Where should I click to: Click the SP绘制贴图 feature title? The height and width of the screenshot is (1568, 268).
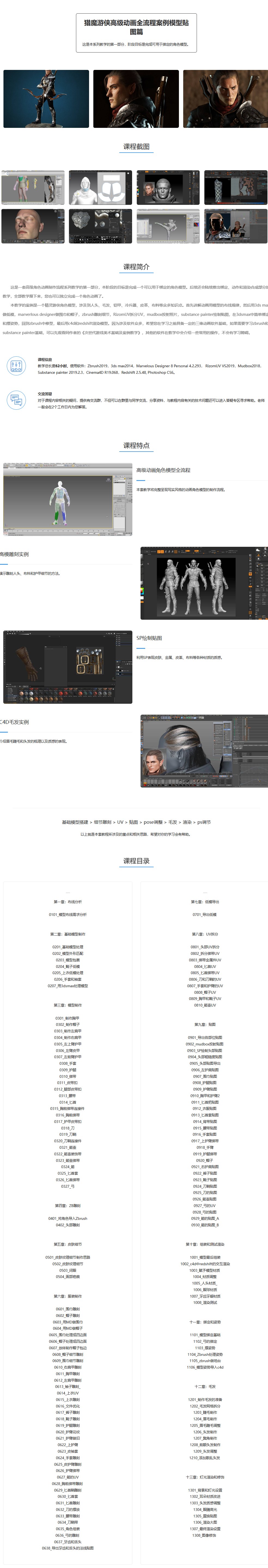coord(149,638)
